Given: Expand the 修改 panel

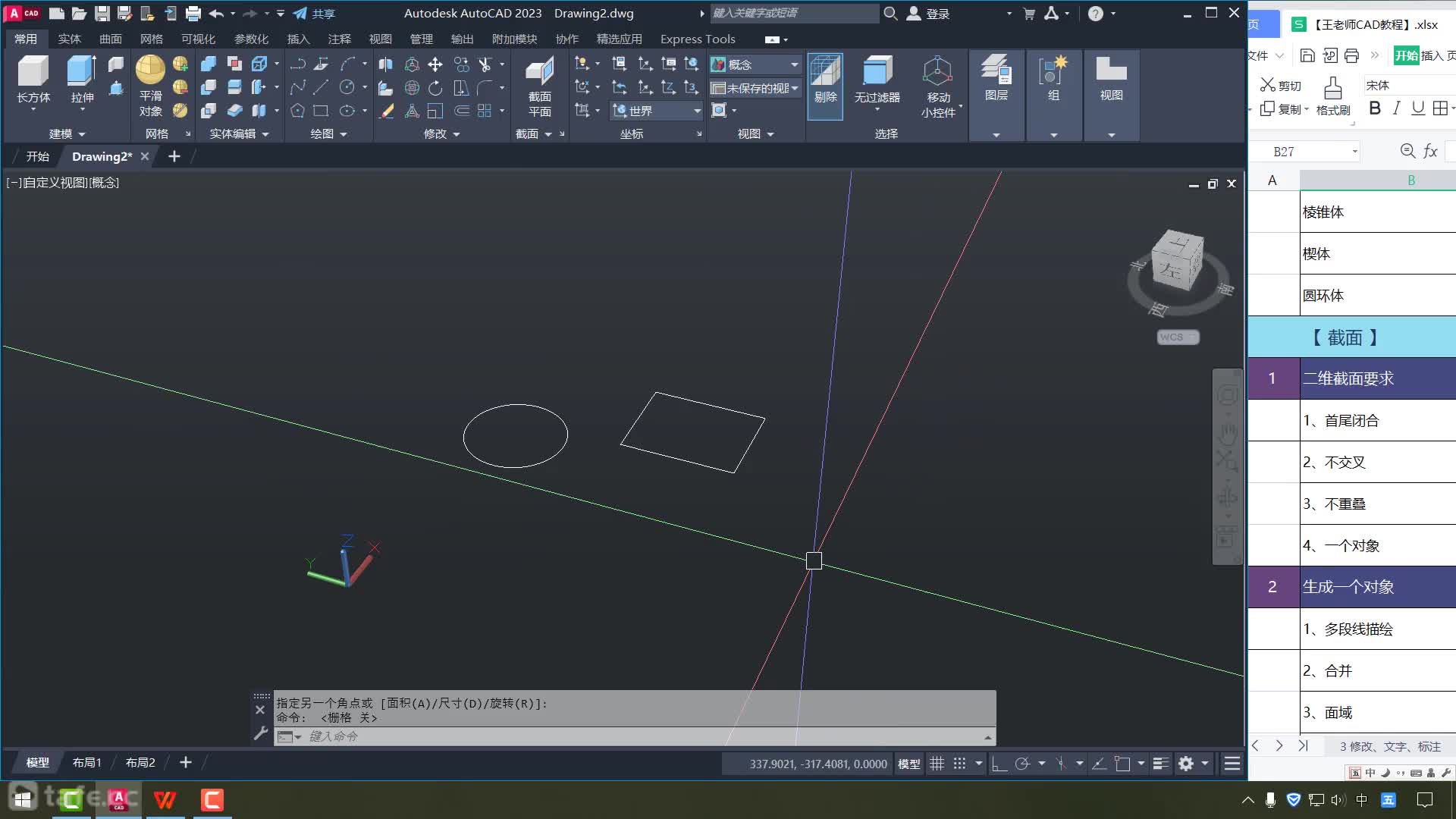Looking at the screenshot, I should click(442, 133).
